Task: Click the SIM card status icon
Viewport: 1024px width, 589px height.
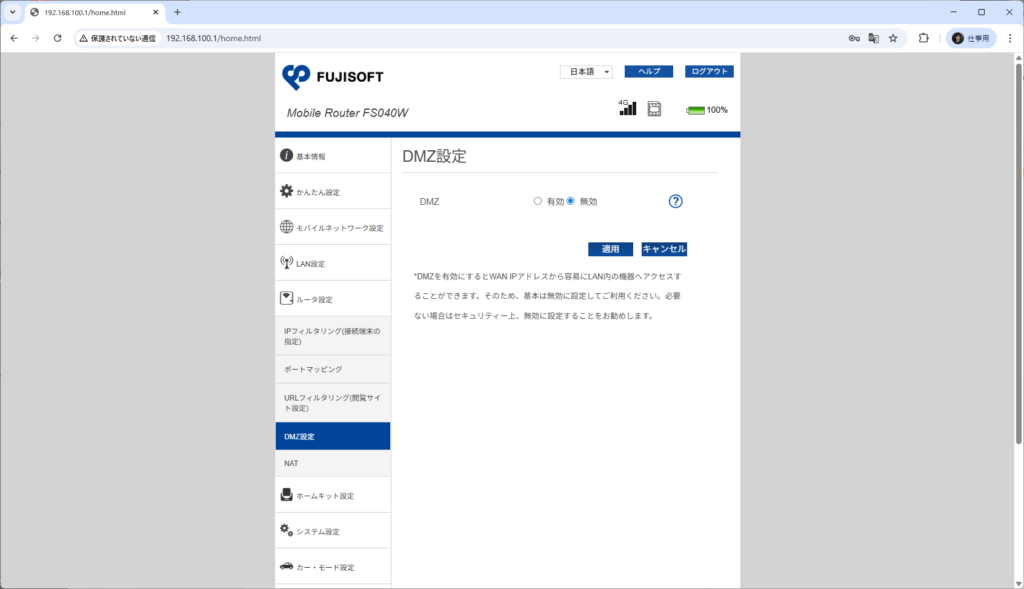Action: point(655,109)
